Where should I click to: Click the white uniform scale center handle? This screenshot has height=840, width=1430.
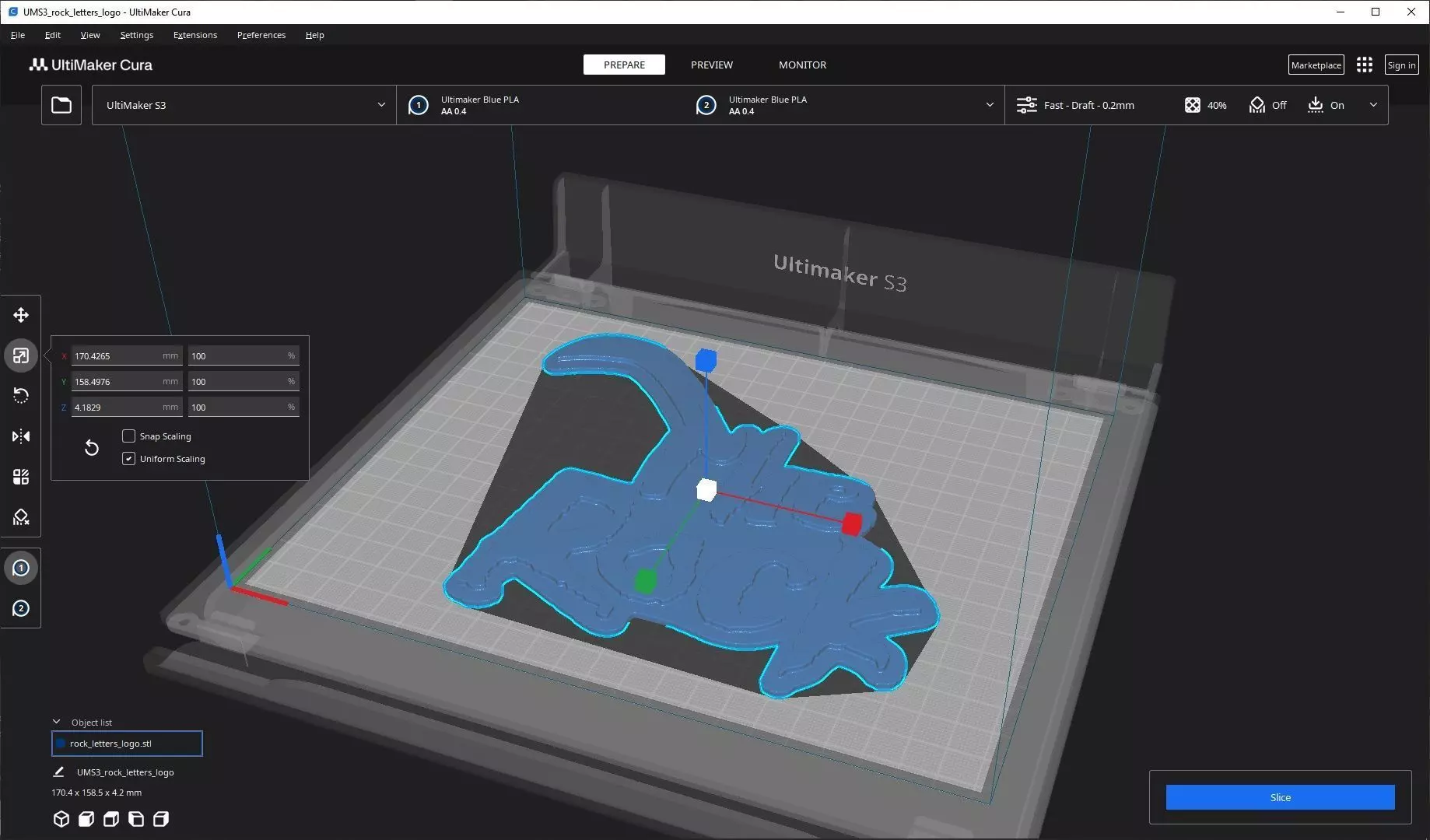coord(706,489)
